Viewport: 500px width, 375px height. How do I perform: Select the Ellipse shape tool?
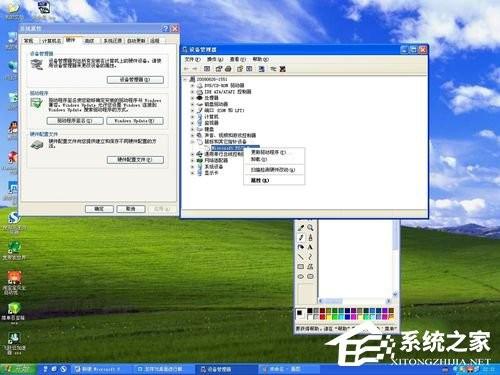301,276
